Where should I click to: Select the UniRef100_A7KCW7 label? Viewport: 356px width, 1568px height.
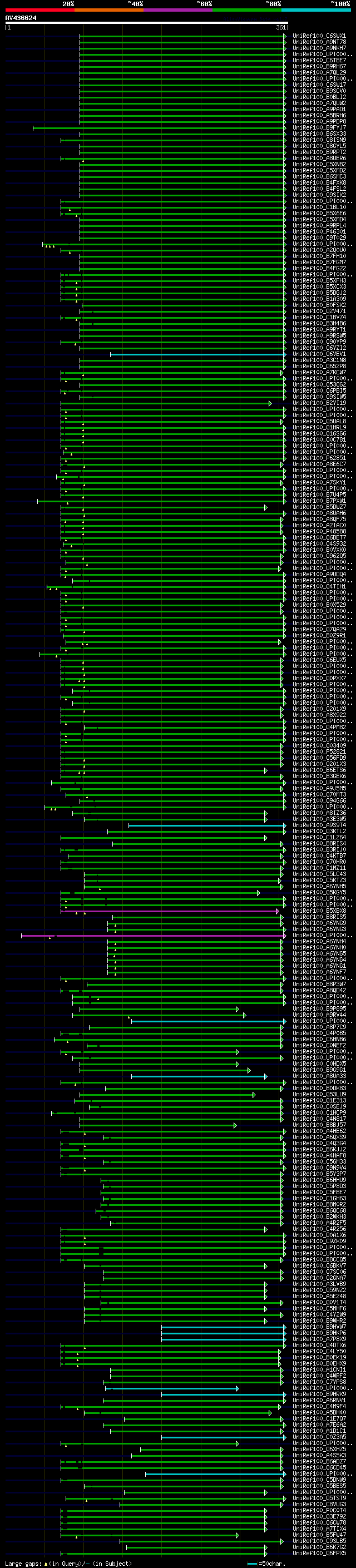click(319, 373)
